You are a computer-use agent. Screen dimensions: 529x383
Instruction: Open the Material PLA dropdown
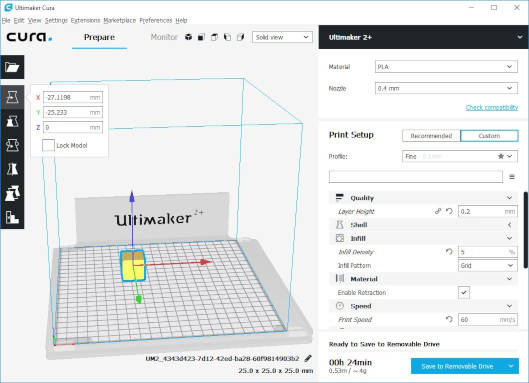pyautogui.click(x=446, y=67)
